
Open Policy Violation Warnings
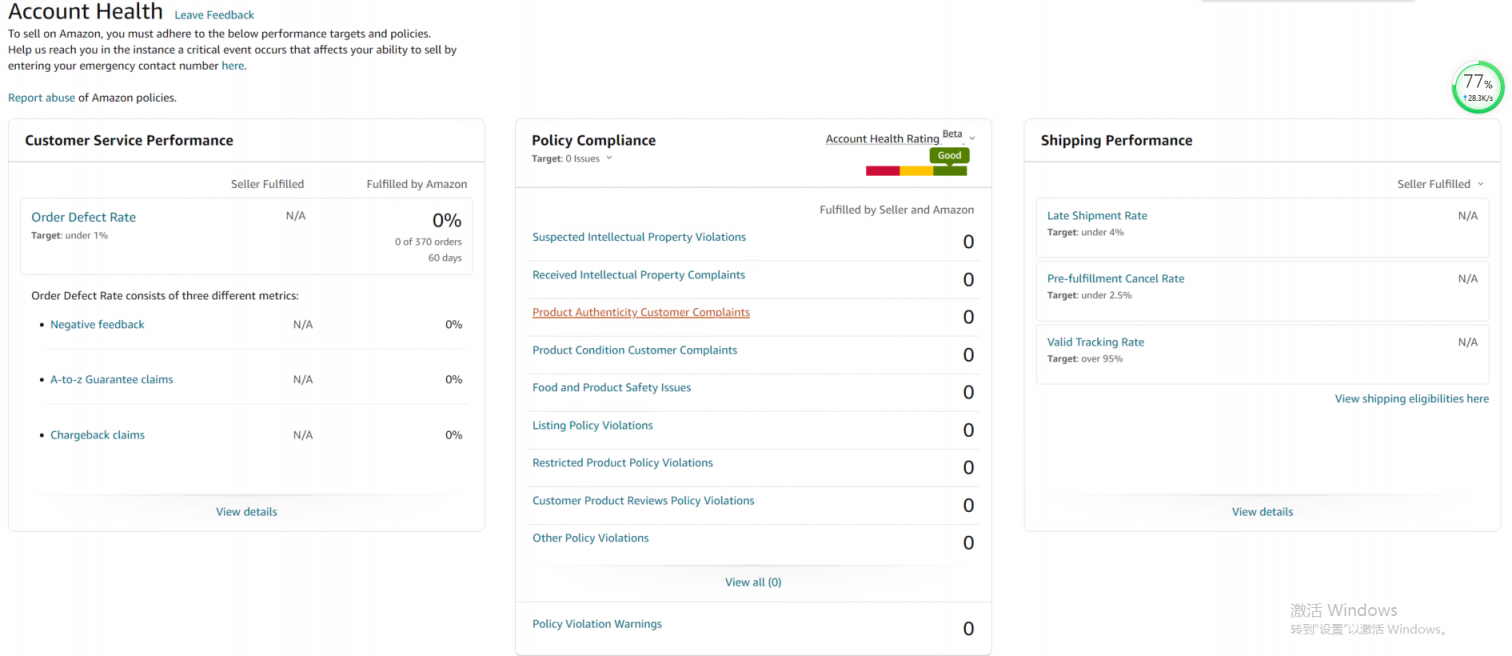point(597,624)
